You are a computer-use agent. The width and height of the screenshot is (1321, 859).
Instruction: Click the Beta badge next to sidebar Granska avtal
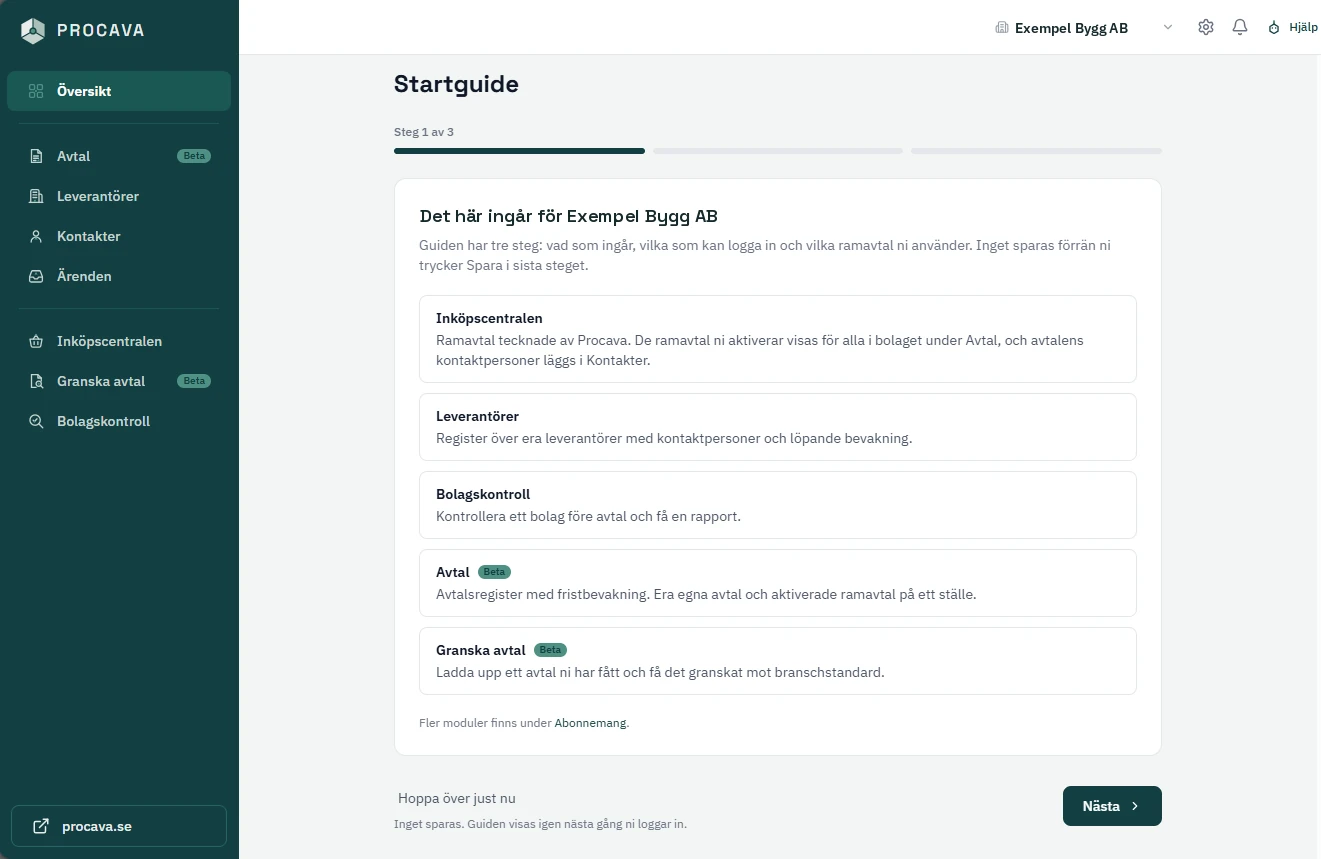[x=194, y=381]
